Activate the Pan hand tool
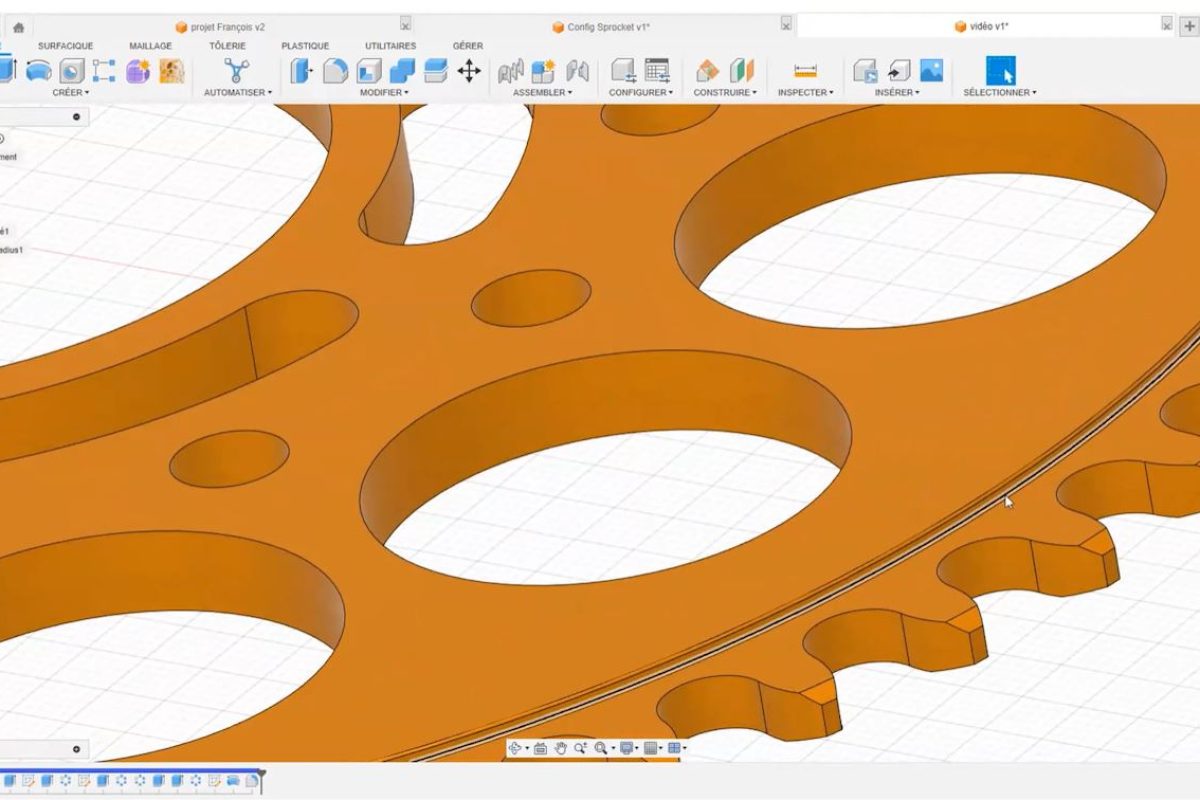The image size is (1200, 800). click(561, 748)
